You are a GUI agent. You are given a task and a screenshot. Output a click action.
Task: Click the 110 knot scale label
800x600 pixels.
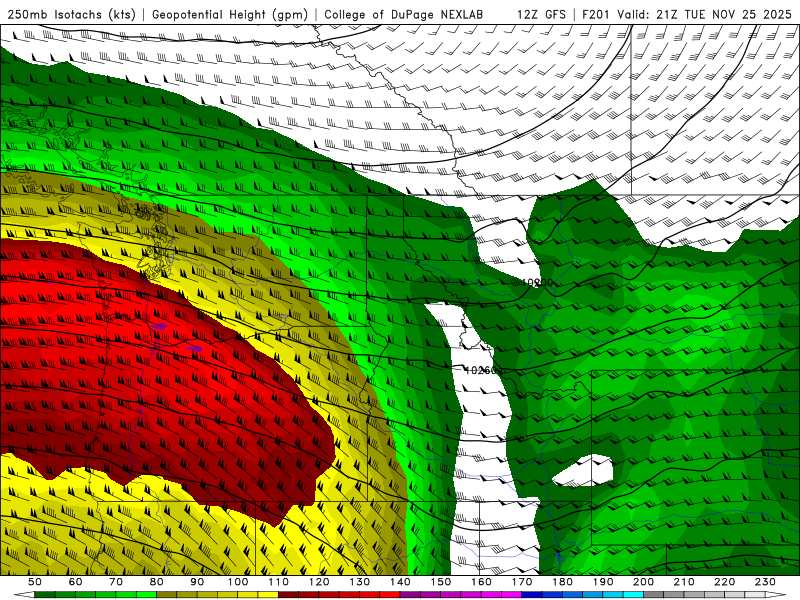coord(279,582)
